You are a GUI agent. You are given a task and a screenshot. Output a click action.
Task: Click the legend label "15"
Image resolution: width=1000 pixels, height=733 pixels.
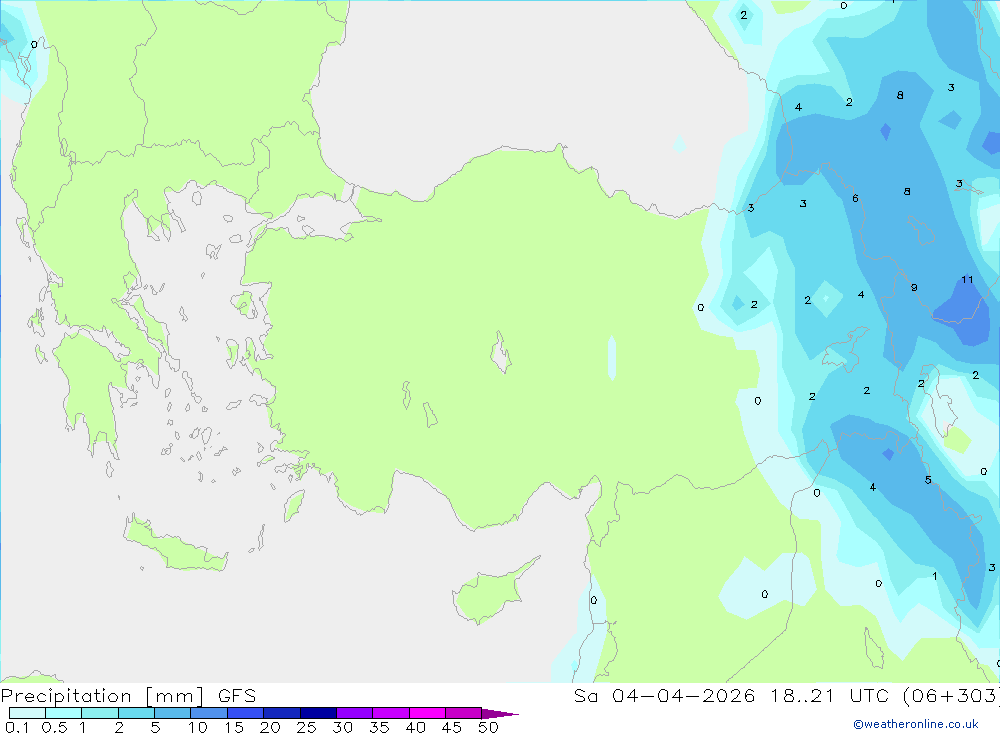click(234, 727)
